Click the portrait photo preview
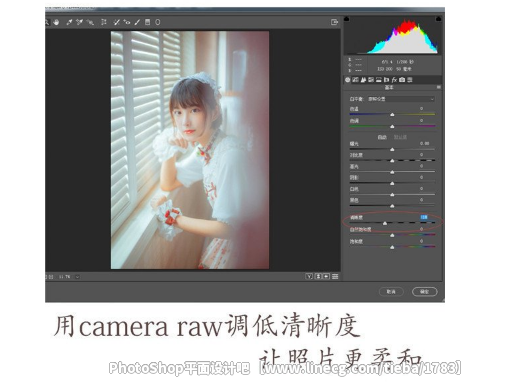The width and height of the screenshot is (517, 387). [190, 150]
